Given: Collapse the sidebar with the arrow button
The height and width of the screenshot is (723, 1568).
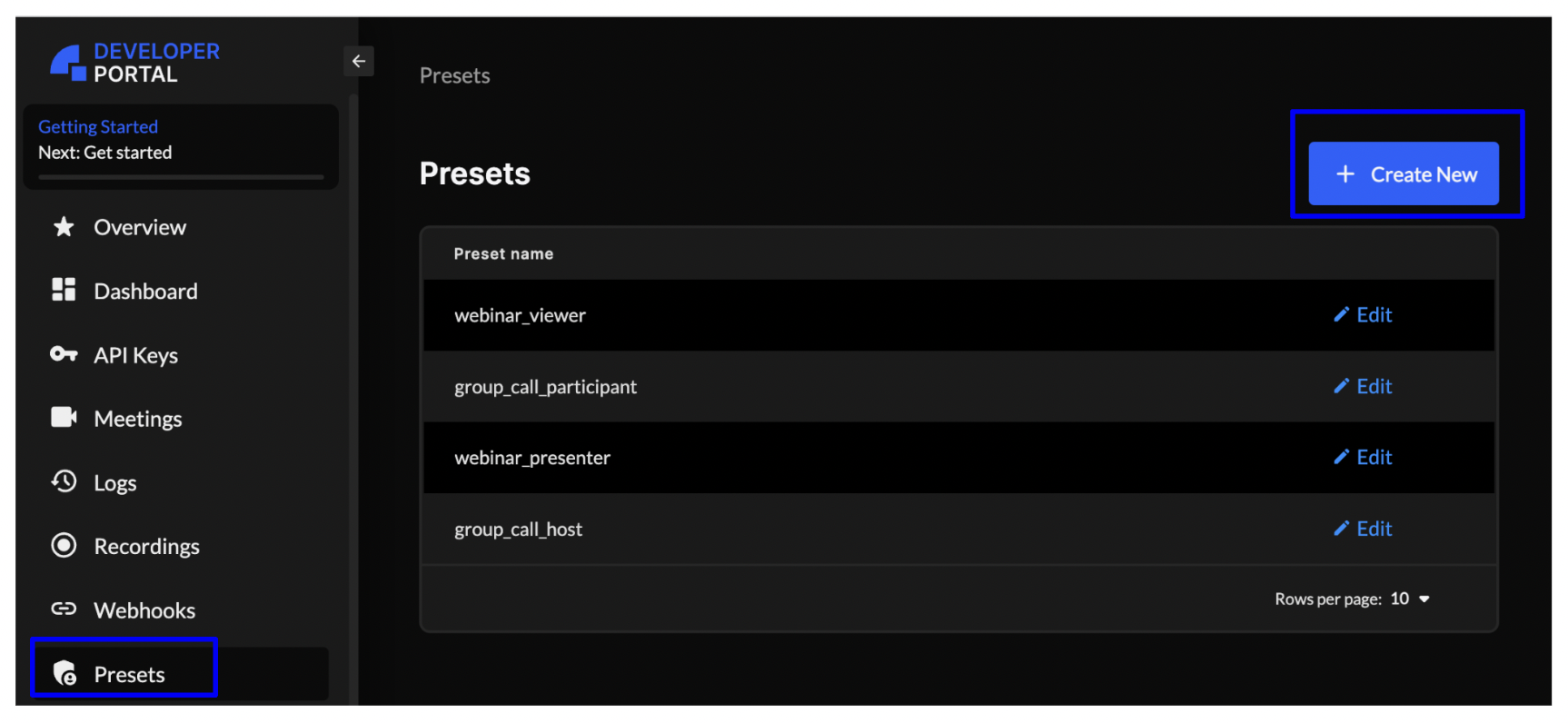Looking at the screenshot, I should (359, 61).
